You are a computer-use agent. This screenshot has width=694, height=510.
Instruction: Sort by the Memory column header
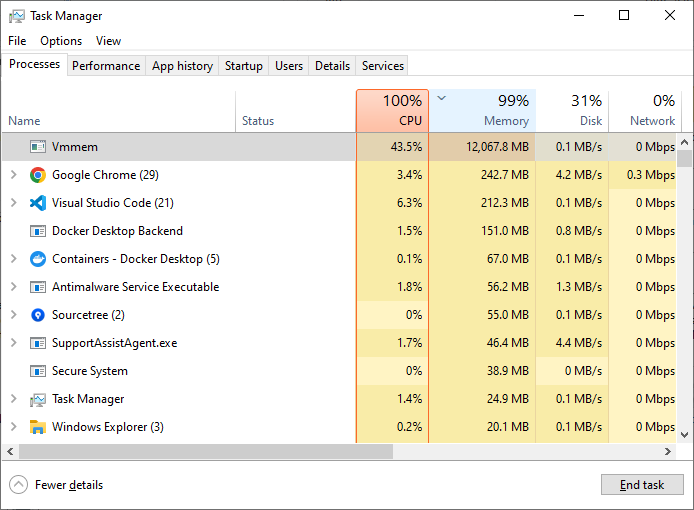pos(482,111)
